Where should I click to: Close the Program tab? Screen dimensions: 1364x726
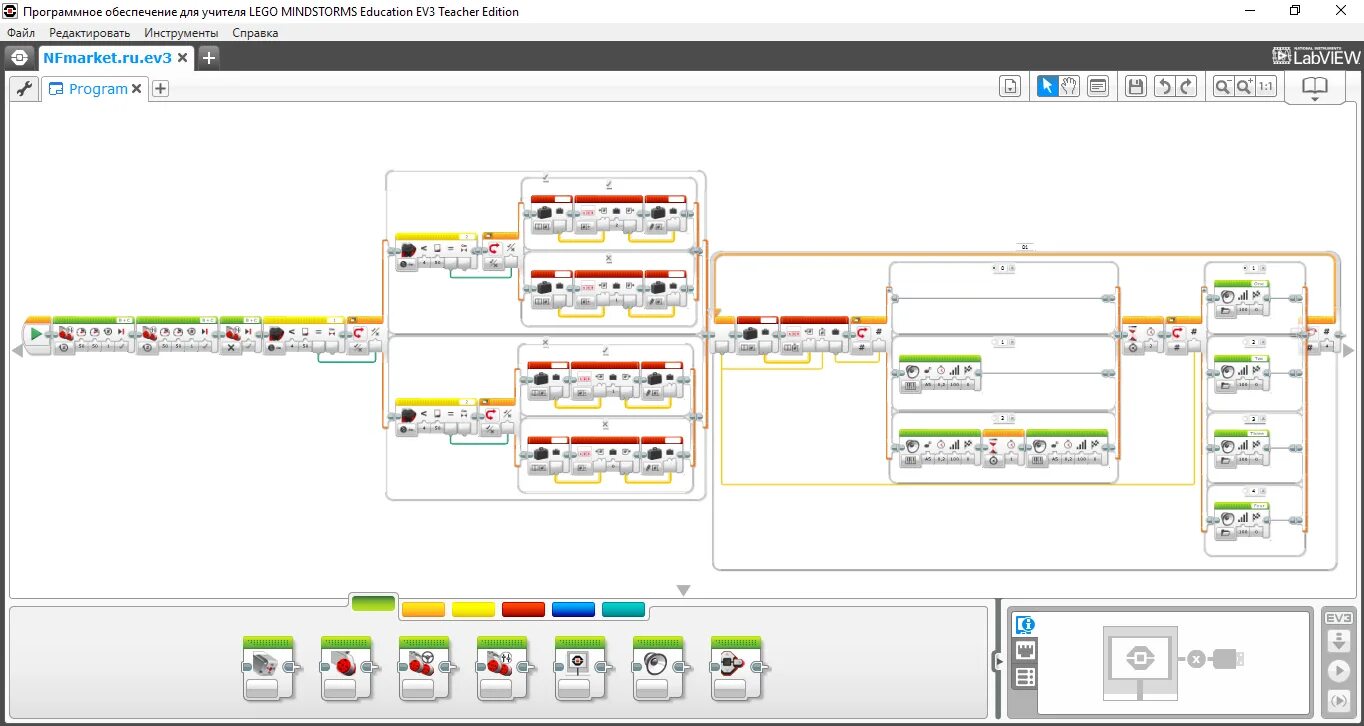pos(137,89)
